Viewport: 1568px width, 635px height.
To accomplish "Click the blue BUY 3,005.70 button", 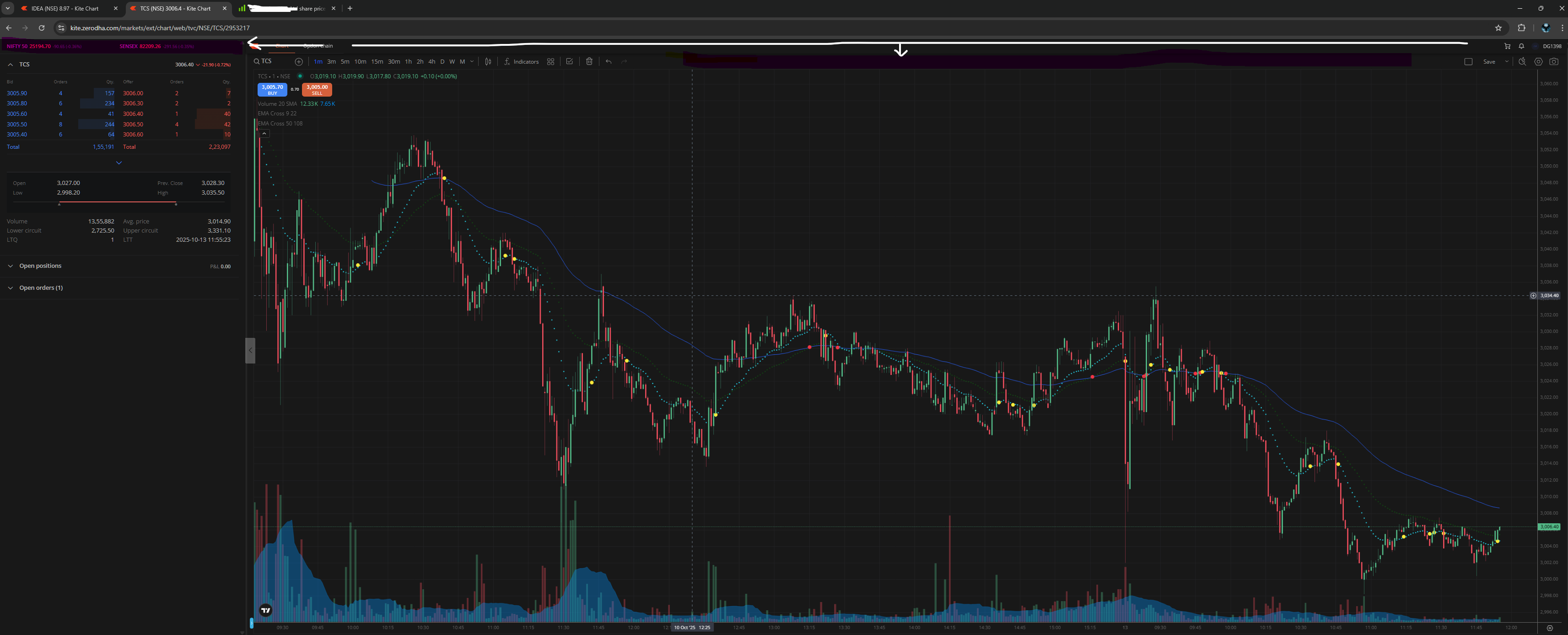I will point(272,89).
